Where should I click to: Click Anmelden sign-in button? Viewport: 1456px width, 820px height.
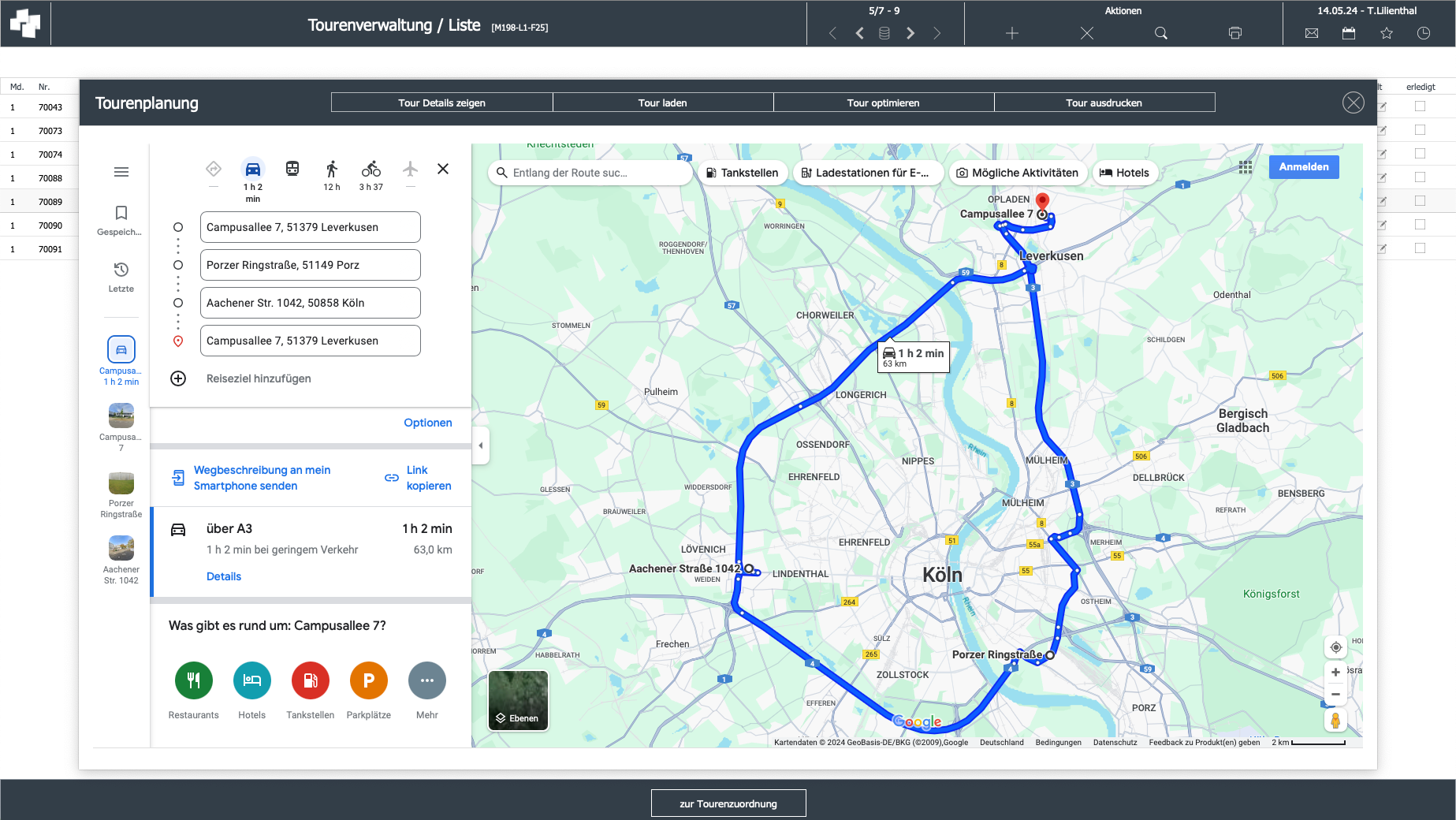tap(1304, 167)
